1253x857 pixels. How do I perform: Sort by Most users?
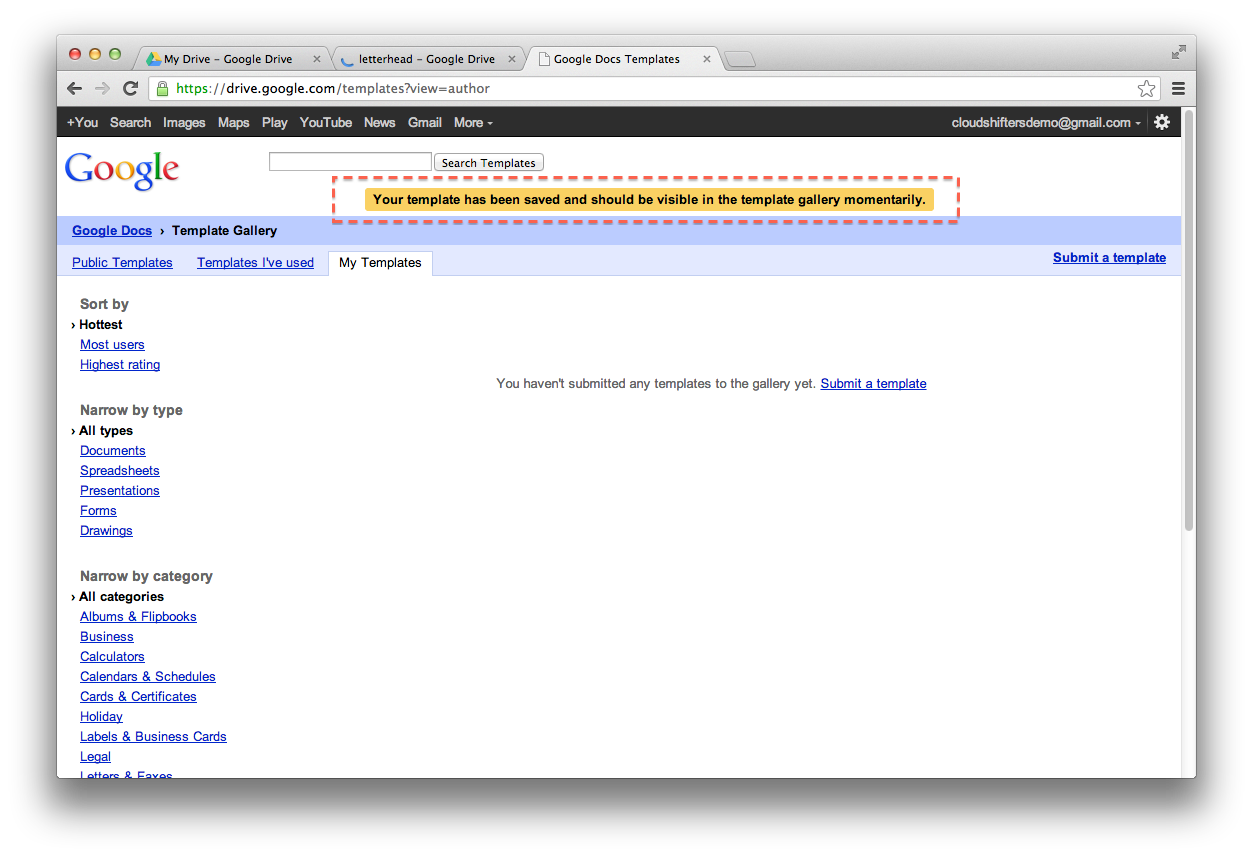tap(112, 344)
